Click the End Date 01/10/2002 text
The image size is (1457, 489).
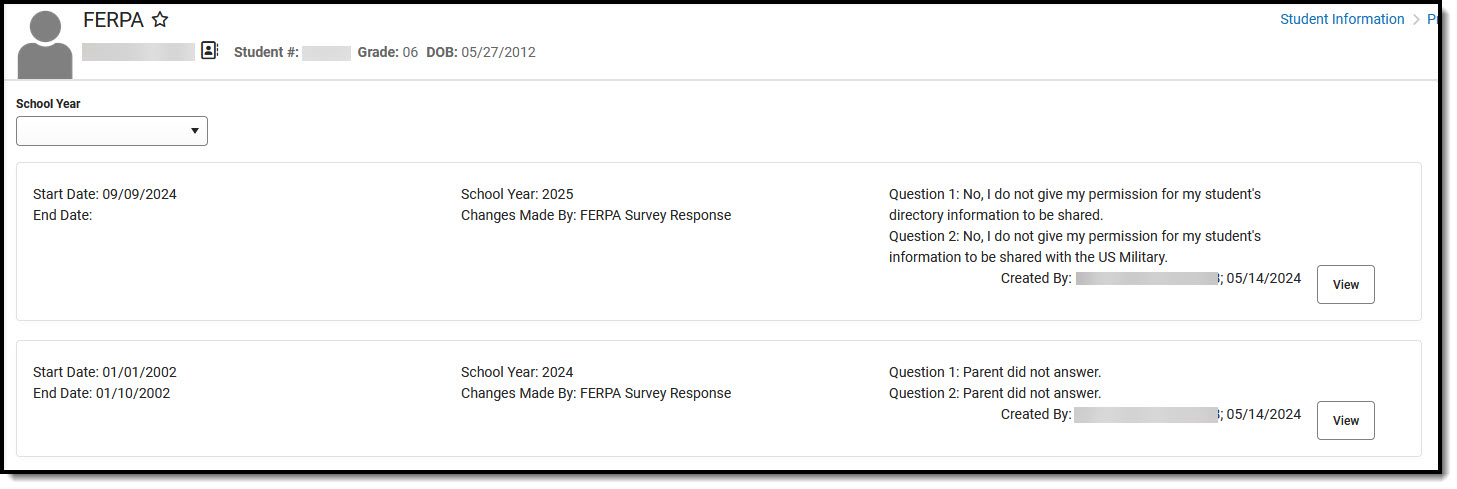click(101, 393)
